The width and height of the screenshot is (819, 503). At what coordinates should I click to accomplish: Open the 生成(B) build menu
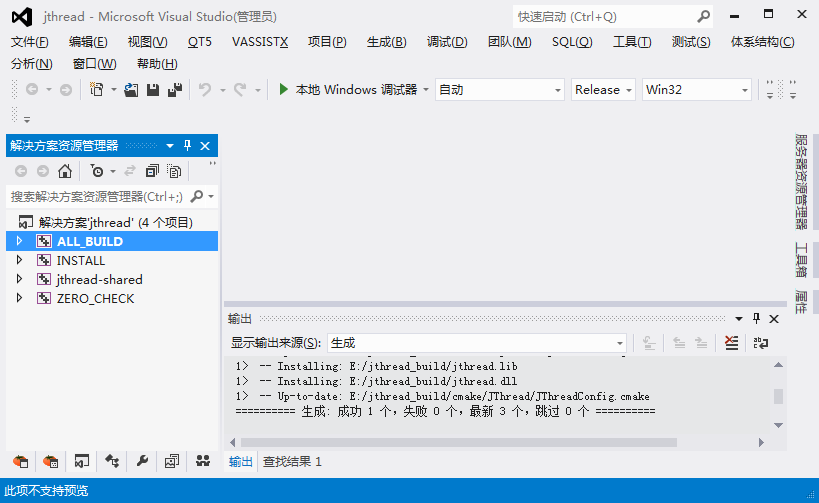tap(387, 42)
